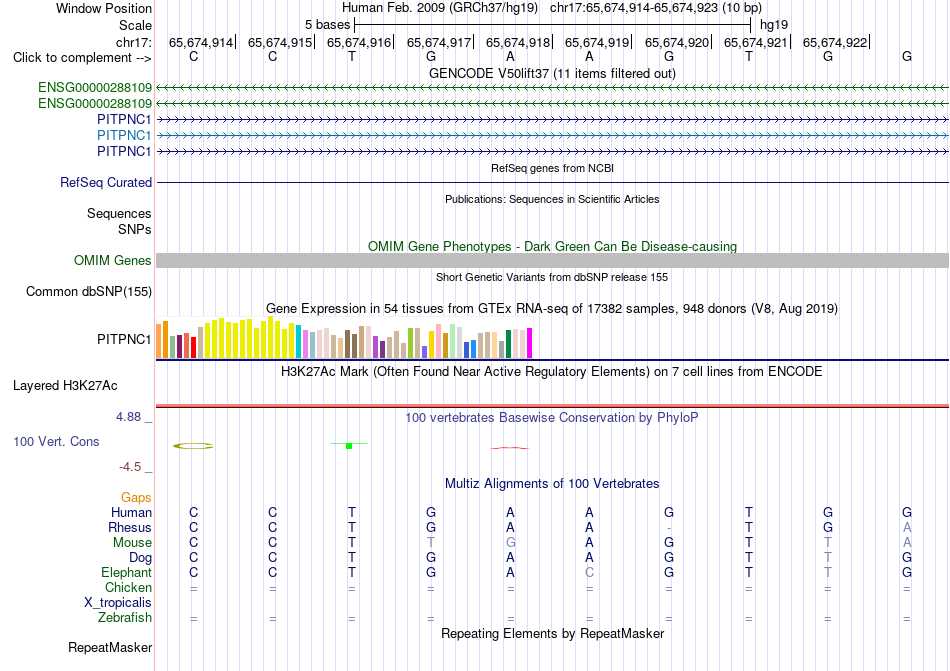The height and width of the screenshot is (671, 950).
Task: Click H3K27Ac Mark ENCODE track title
Action: coord(552,371)
